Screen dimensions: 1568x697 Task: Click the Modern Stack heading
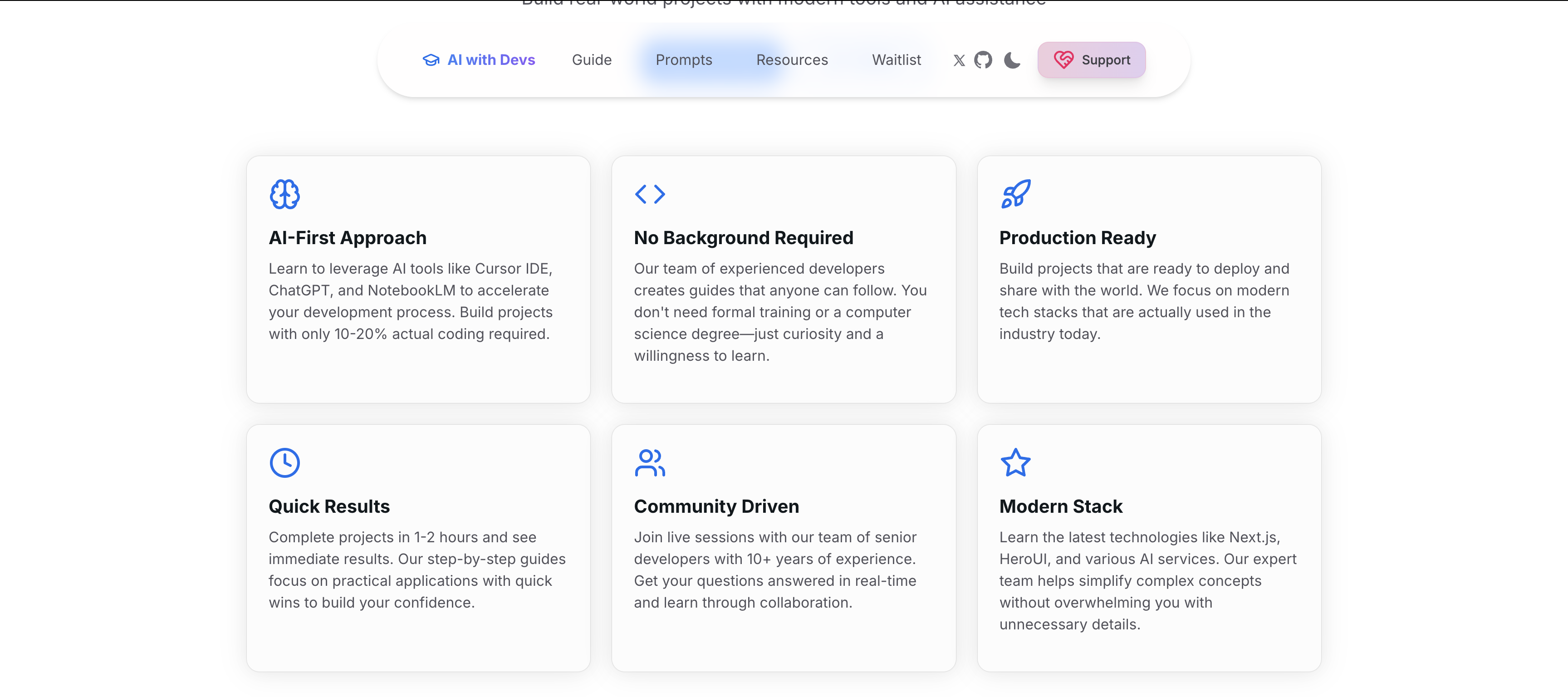click(x=1061, y=506)
